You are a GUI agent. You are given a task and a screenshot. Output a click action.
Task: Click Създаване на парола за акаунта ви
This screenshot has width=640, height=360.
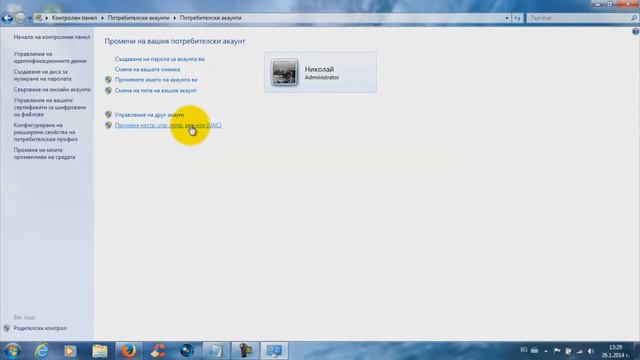click(x=160, y=59)
